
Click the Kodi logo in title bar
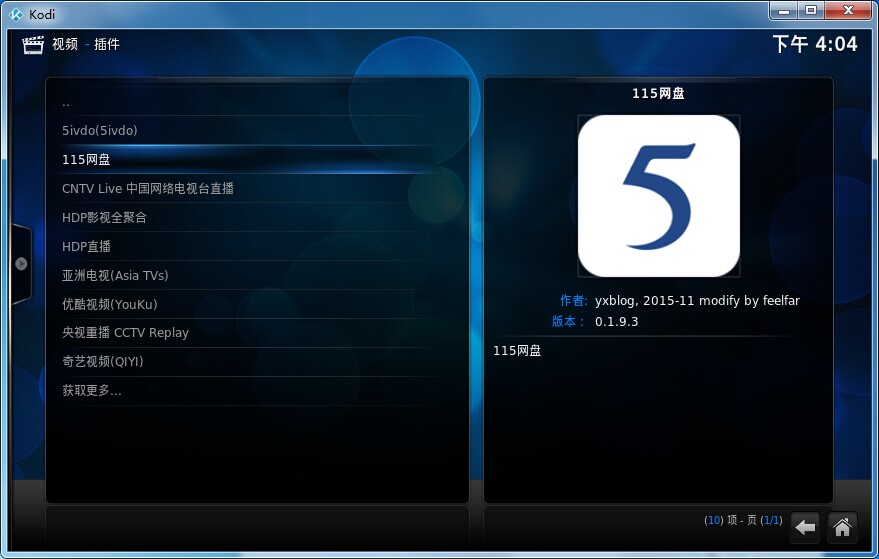point(15,13)
